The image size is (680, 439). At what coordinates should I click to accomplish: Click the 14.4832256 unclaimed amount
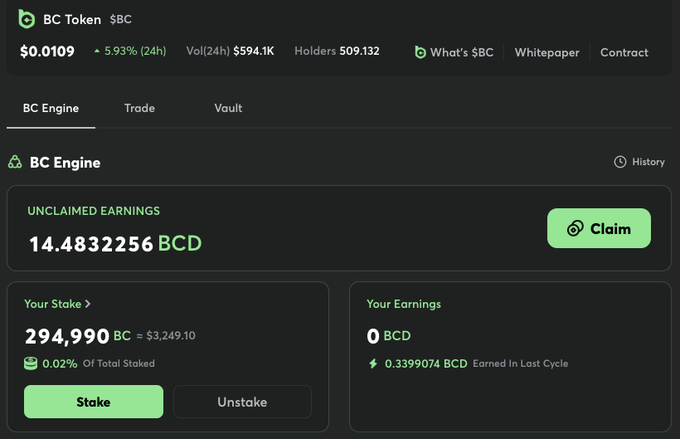[91, 244]
